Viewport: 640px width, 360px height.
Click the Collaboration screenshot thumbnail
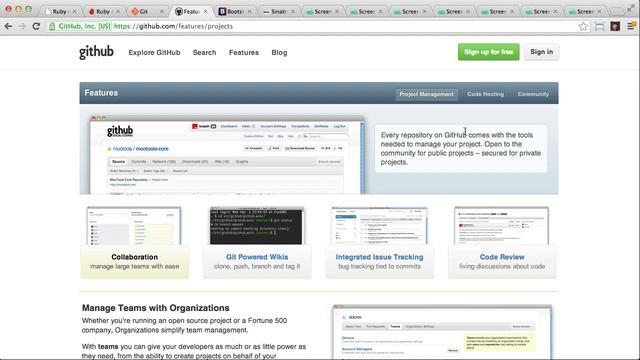click(134, 226)
